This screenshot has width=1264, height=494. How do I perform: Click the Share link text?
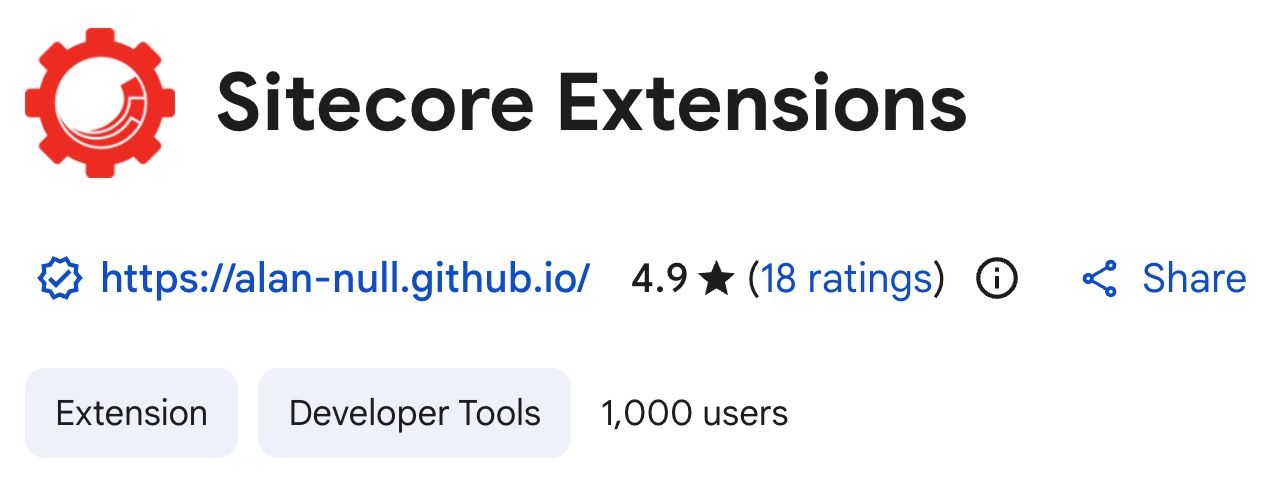(x=1194, y=279)
